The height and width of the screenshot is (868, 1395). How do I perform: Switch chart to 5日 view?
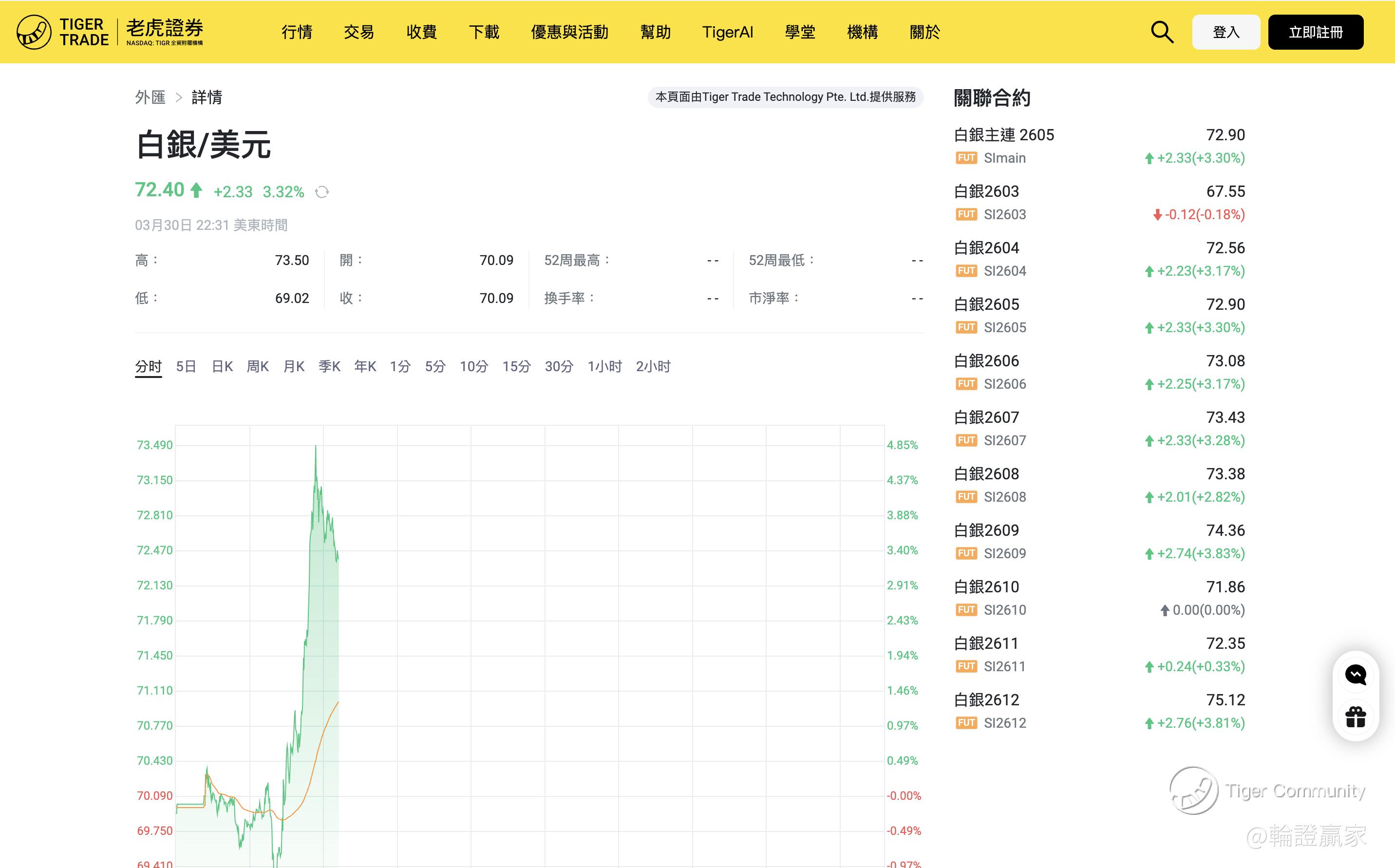186,366
